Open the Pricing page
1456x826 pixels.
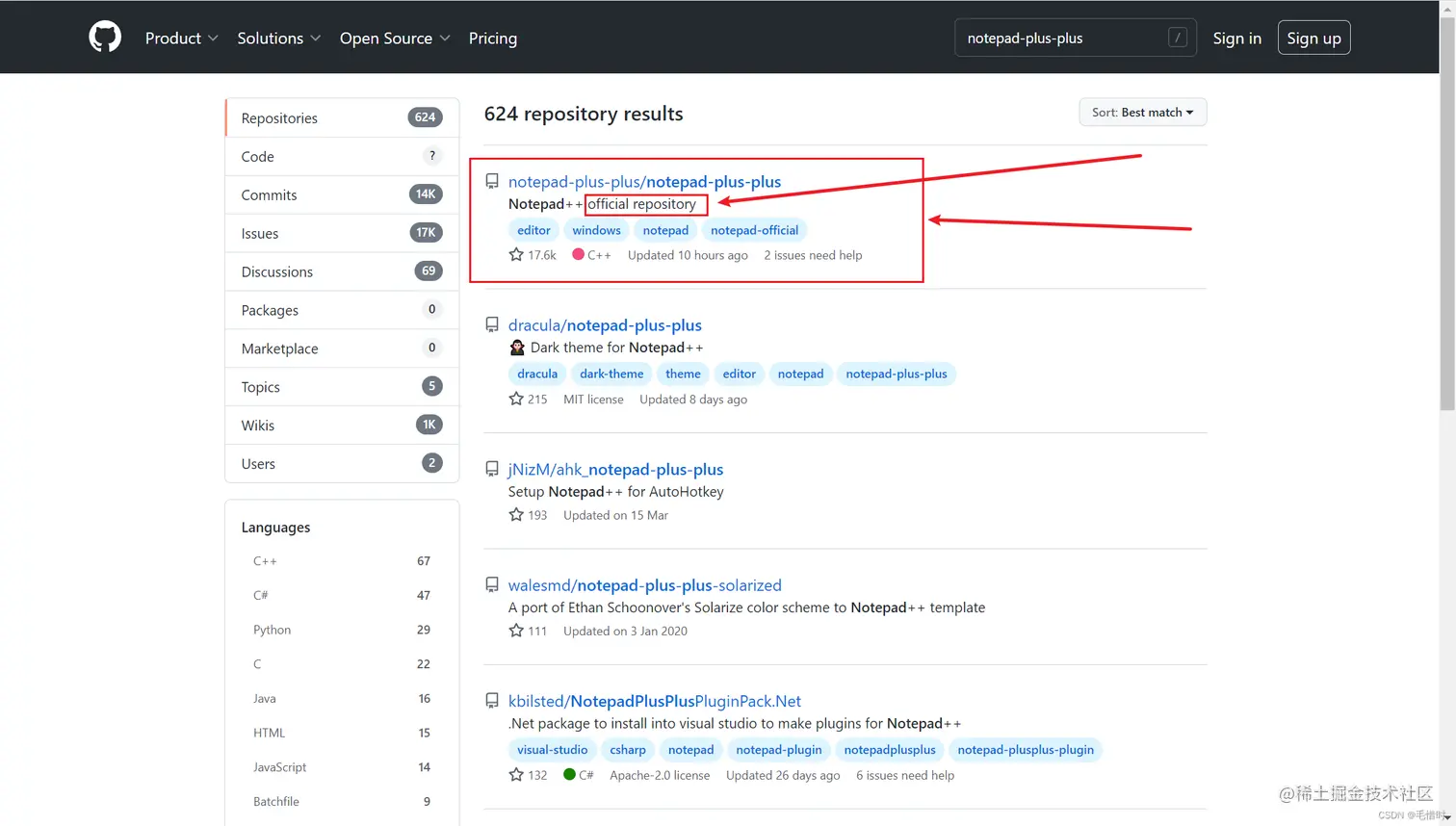tap(493, 38)
